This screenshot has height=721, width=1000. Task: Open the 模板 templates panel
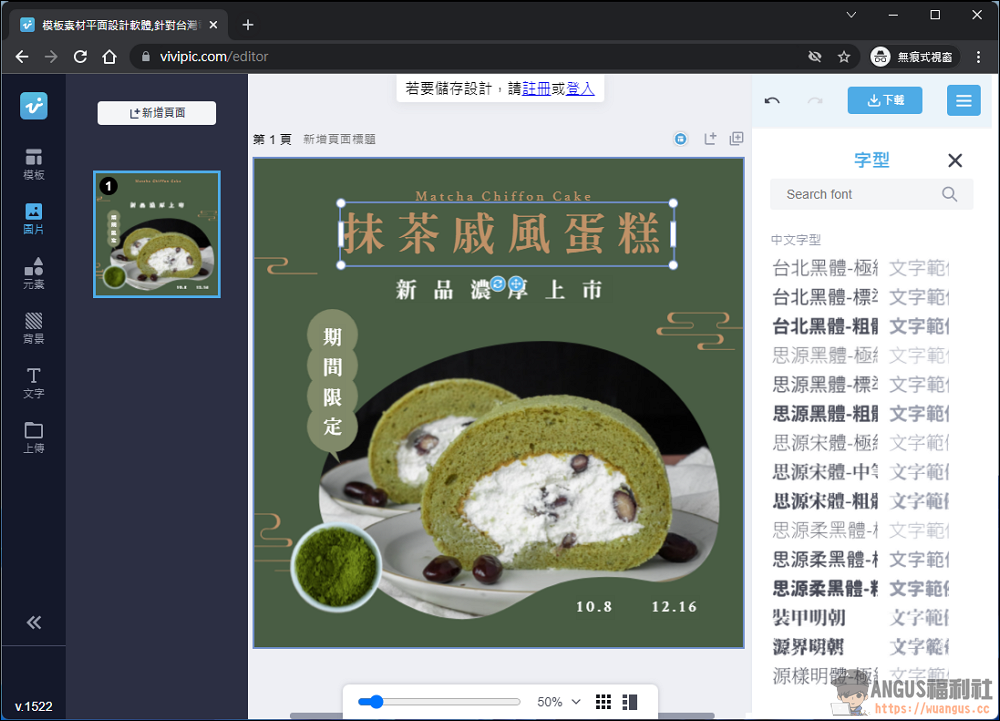click(34, 164)
